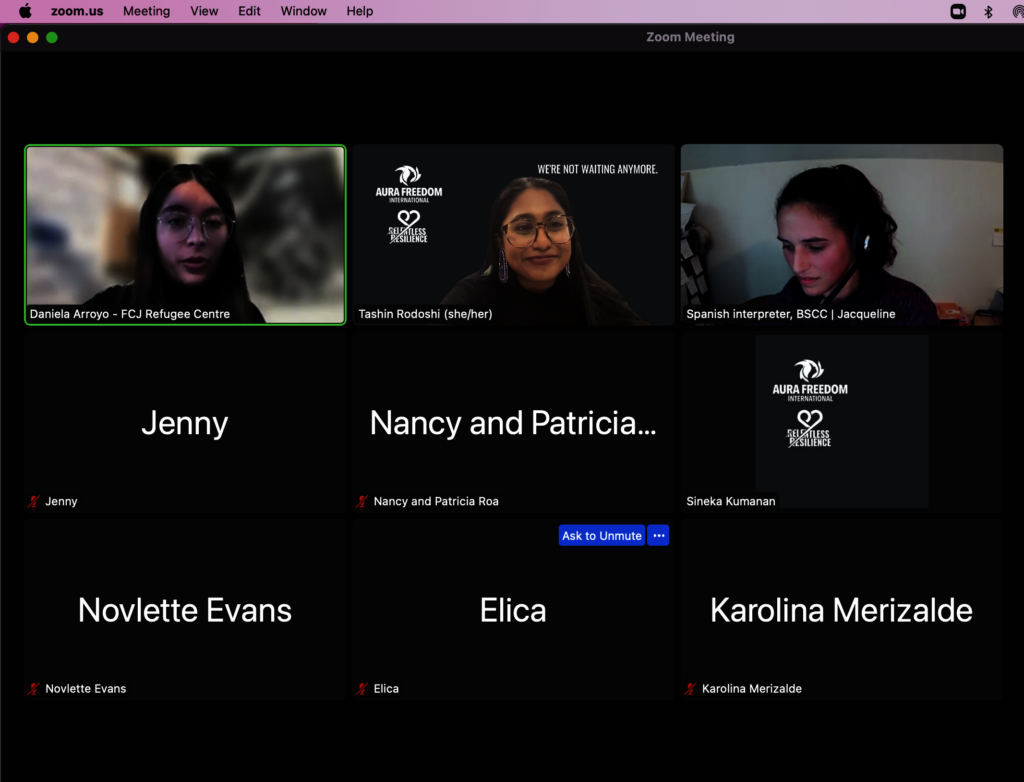Open the Meeting menu
The height and width of the screenshot is (782, 1024).
(146, 11)
